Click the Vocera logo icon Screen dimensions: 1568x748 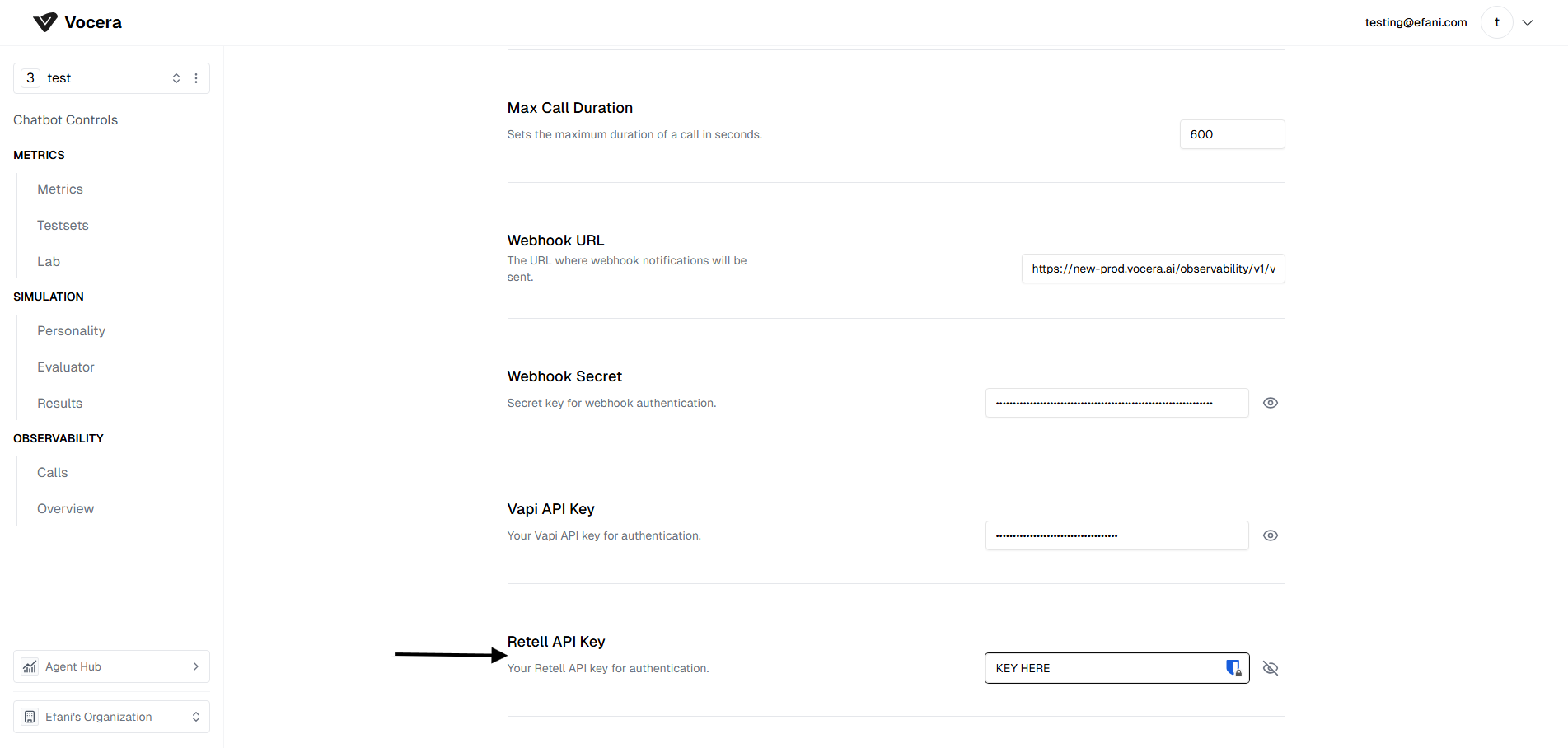click(45, 22)
